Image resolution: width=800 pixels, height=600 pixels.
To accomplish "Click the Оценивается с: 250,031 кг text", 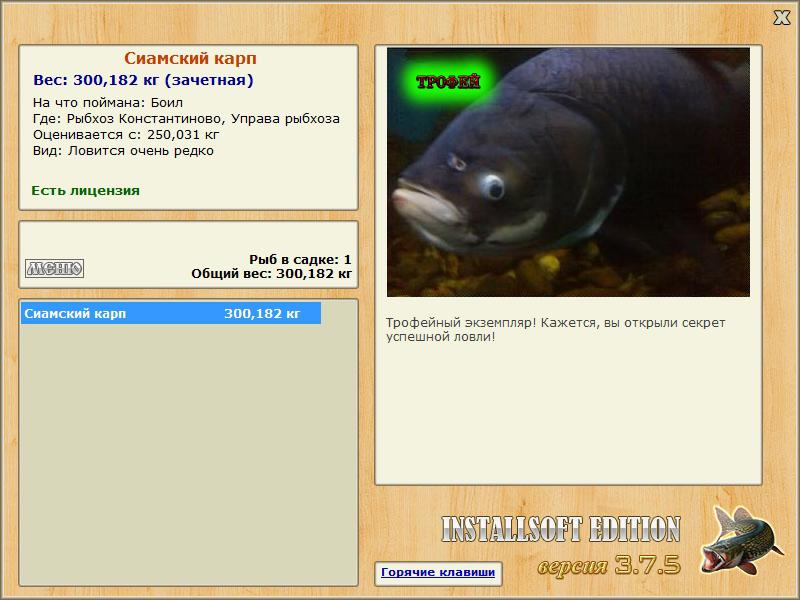I will 126,135.
